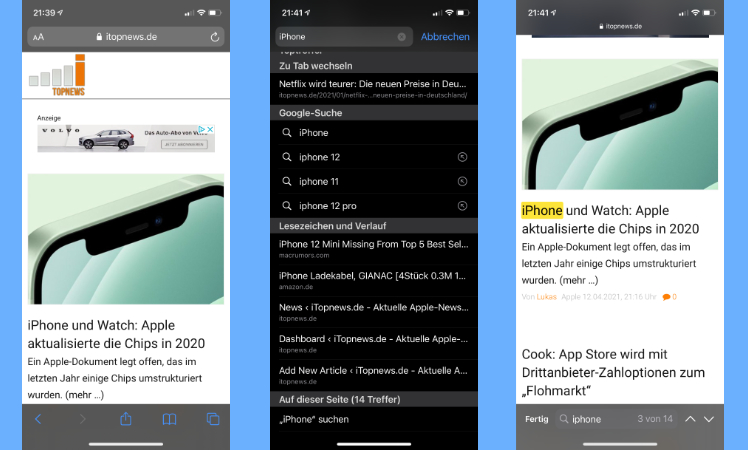Reload the itopnews.de page

click(x=214, y=37)
